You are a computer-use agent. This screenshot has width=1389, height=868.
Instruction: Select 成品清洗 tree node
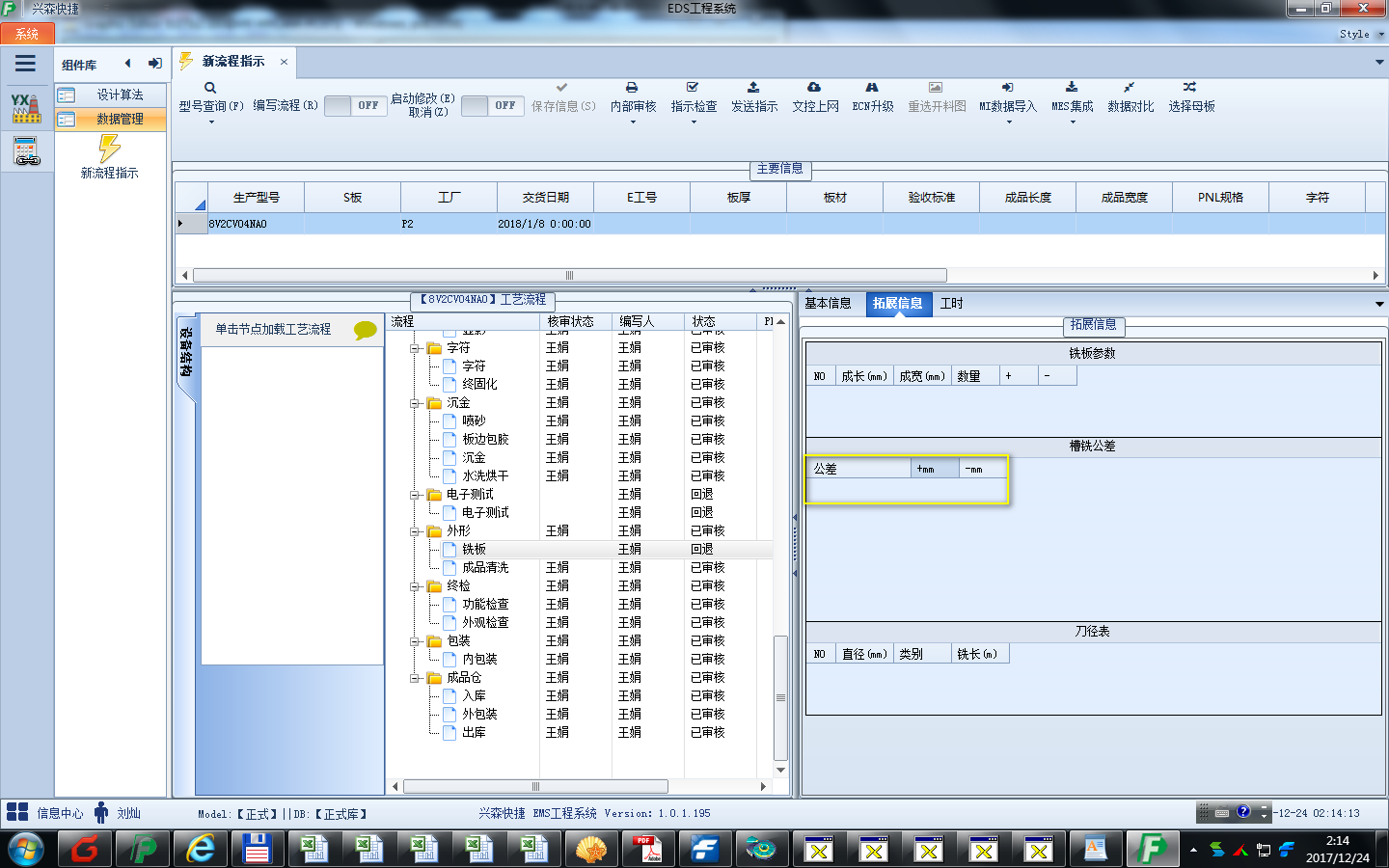[485, 568]
